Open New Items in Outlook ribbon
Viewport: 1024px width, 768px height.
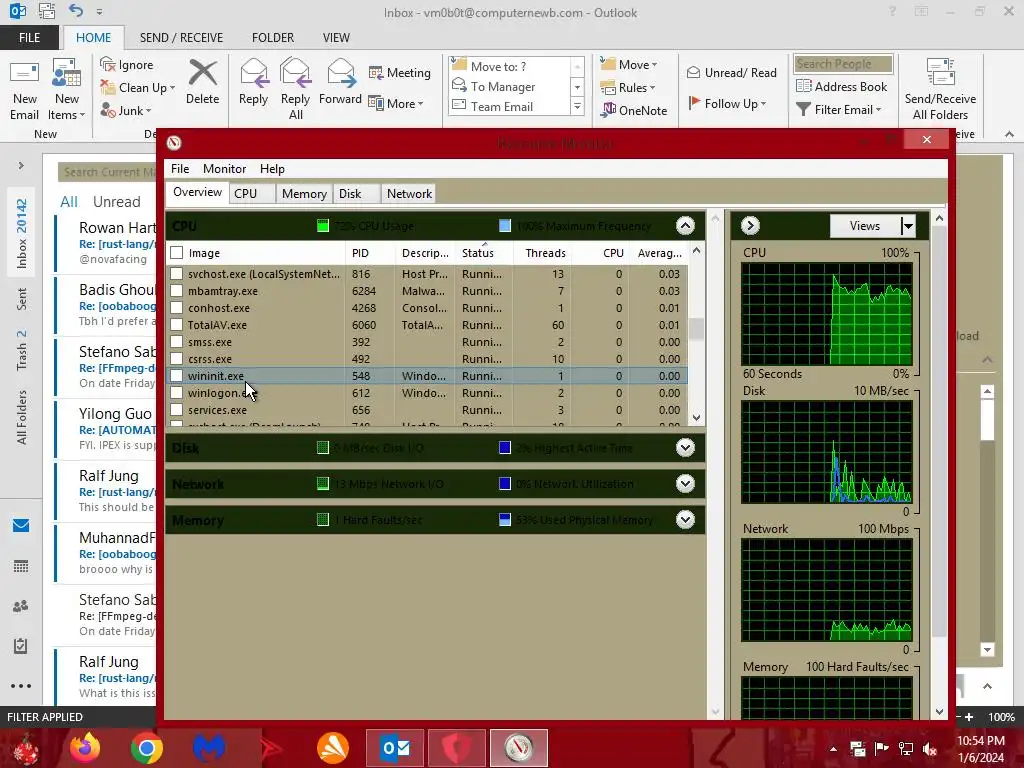point(67,90)
